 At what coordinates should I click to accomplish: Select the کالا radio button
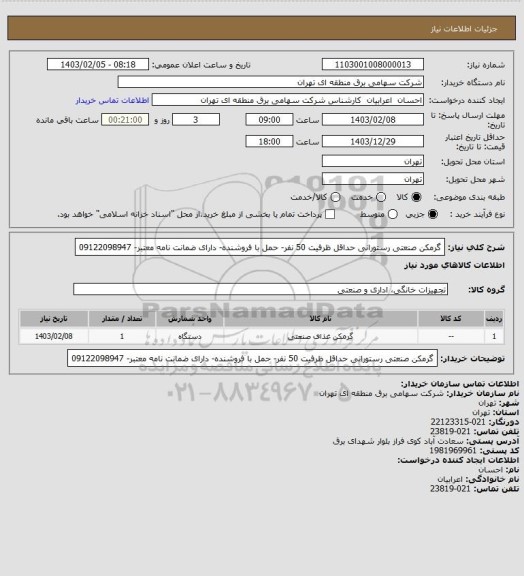coord(416,197)
